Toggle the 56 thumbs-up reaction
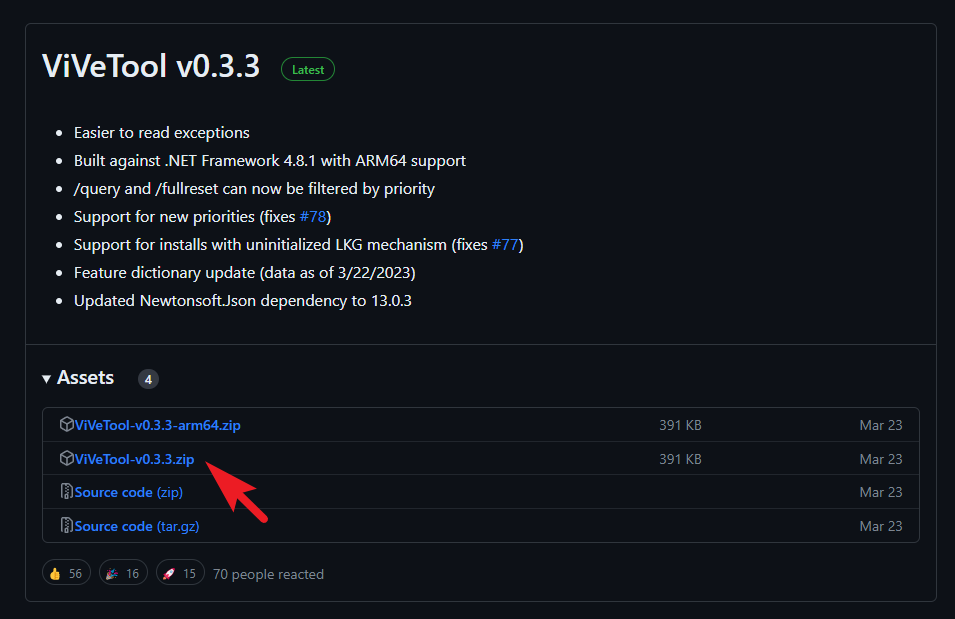 pos(66,572)
